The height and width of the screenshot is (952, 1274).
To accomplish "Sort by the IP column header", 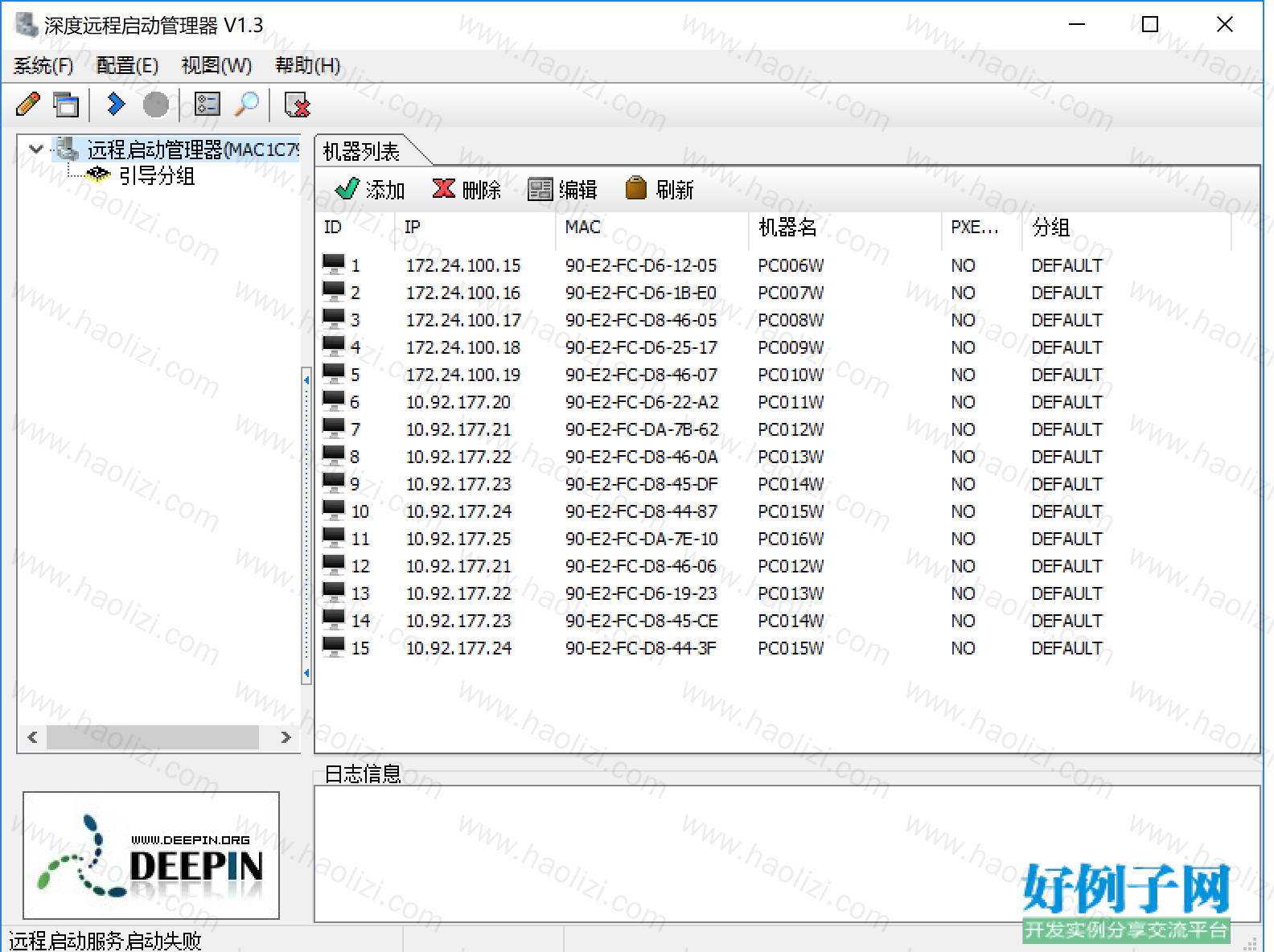I will pyautogui.click(x=475, y=228).
